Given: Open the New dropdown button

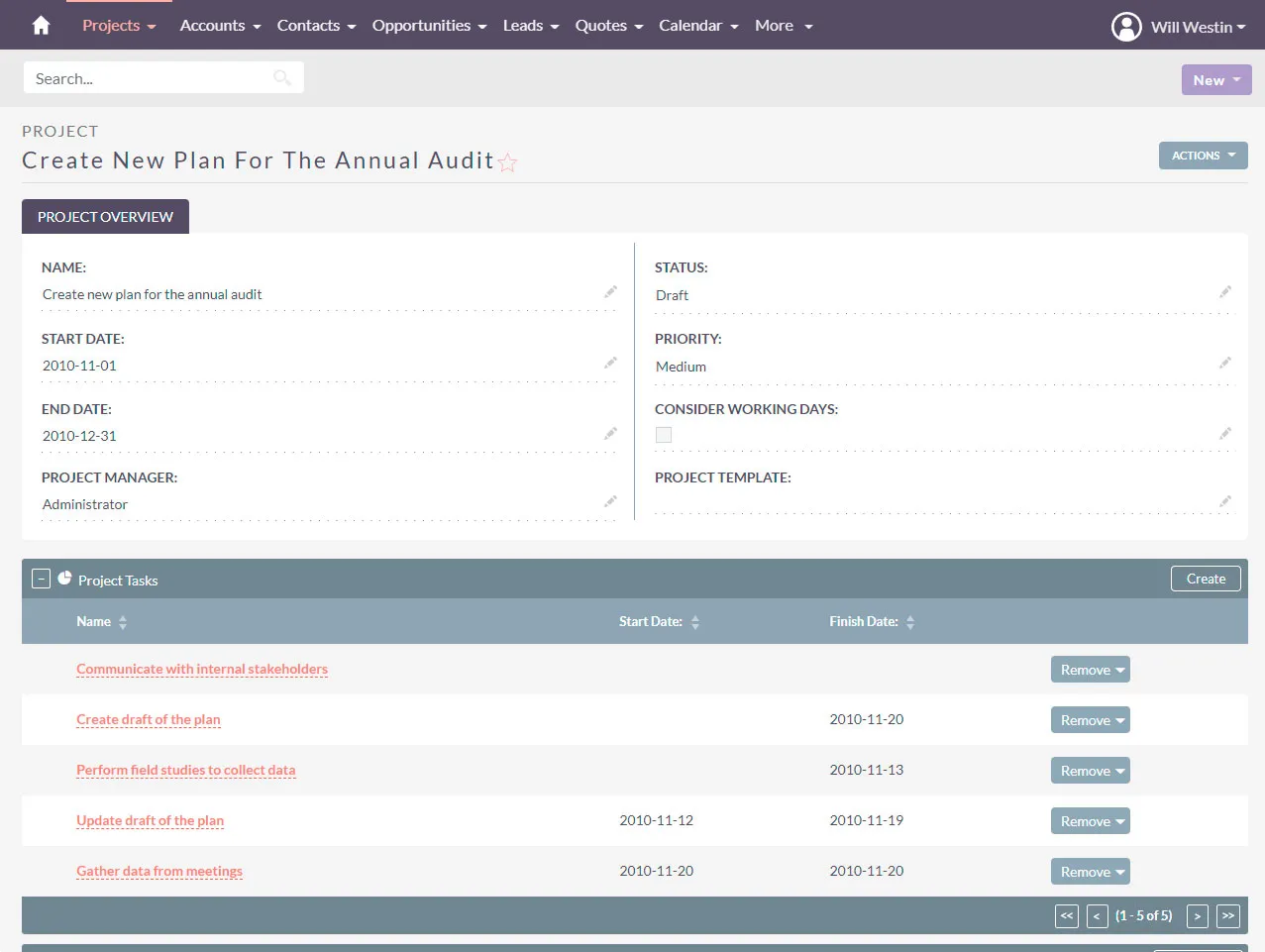Looking at the screenshot, I should tap(1216, 80).
